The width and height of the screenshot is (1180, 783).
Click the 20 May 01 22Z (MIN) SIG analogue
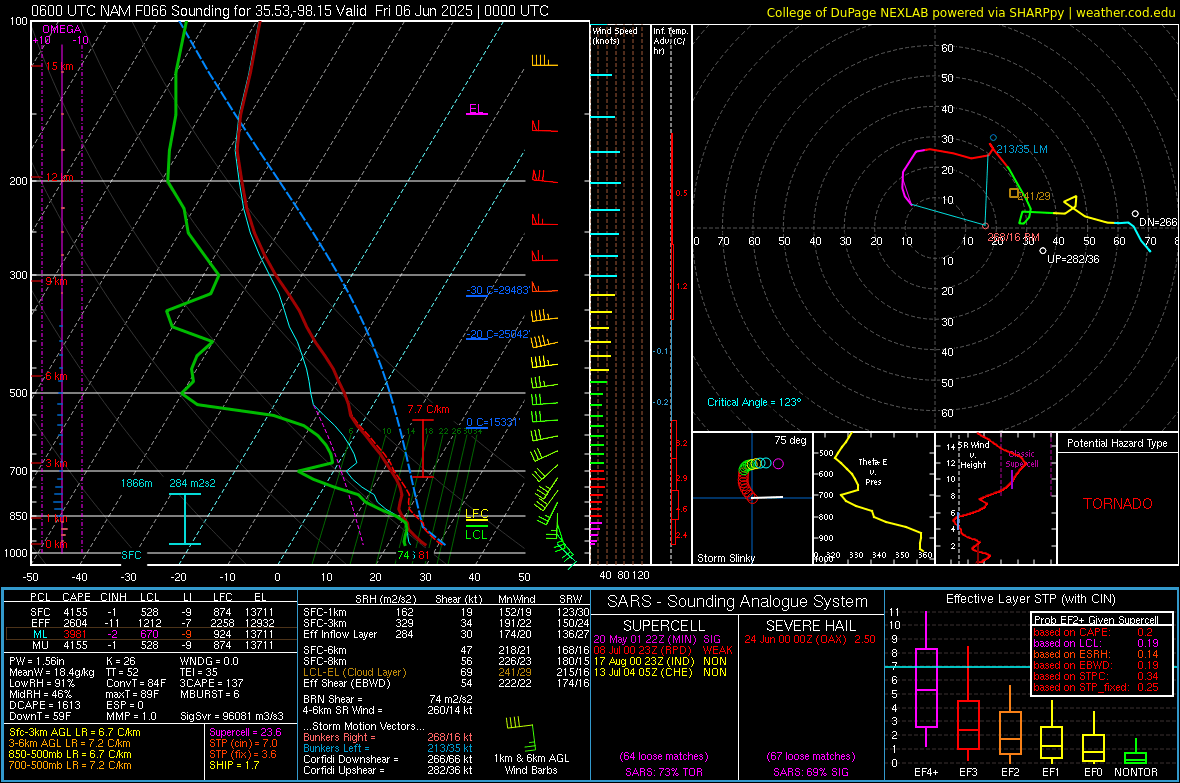[657, 639]
